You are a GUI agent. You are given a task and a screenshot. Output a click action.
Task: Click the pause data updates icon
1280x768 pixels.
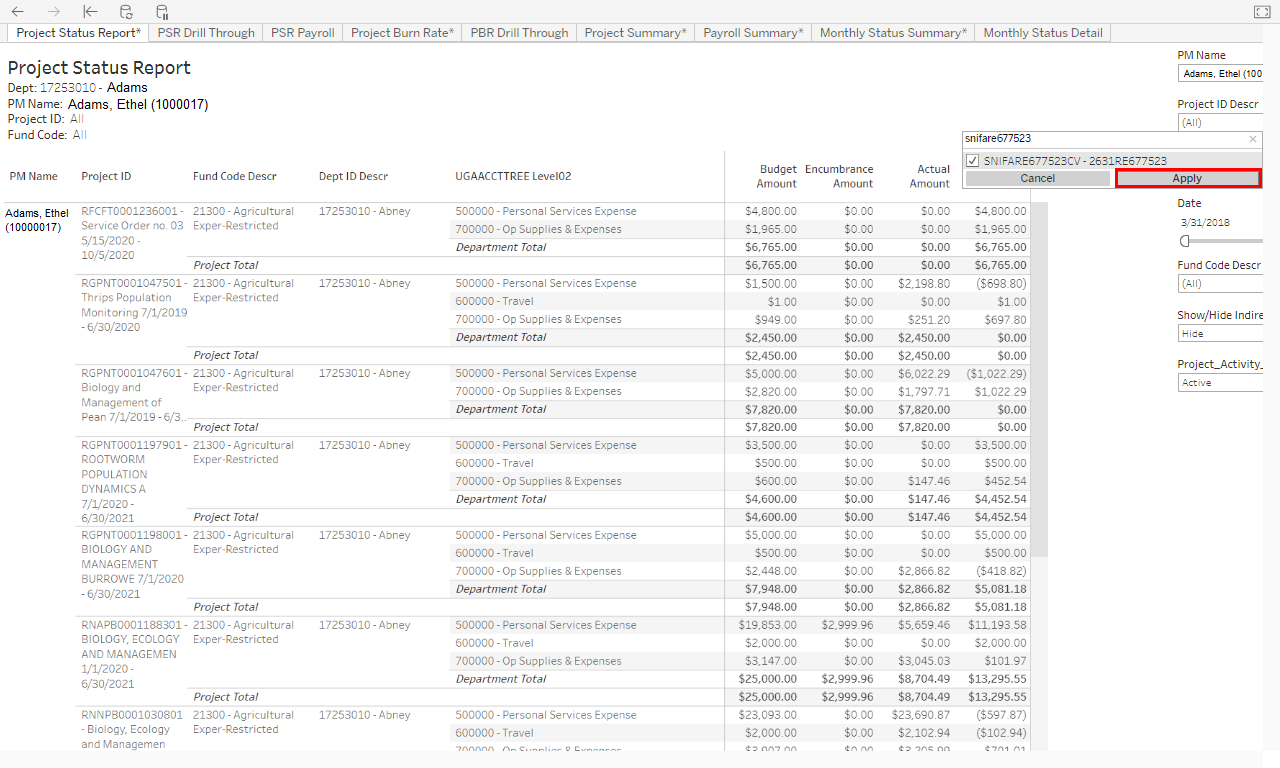pos(162,12)
